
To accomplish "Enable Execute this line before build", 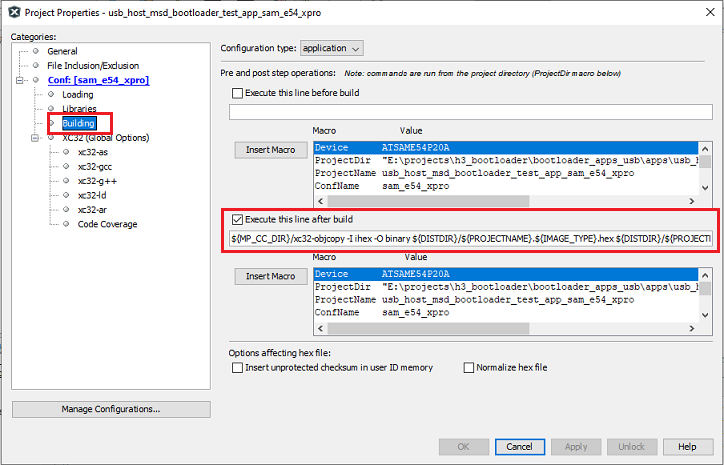I will tap(237, 93).
